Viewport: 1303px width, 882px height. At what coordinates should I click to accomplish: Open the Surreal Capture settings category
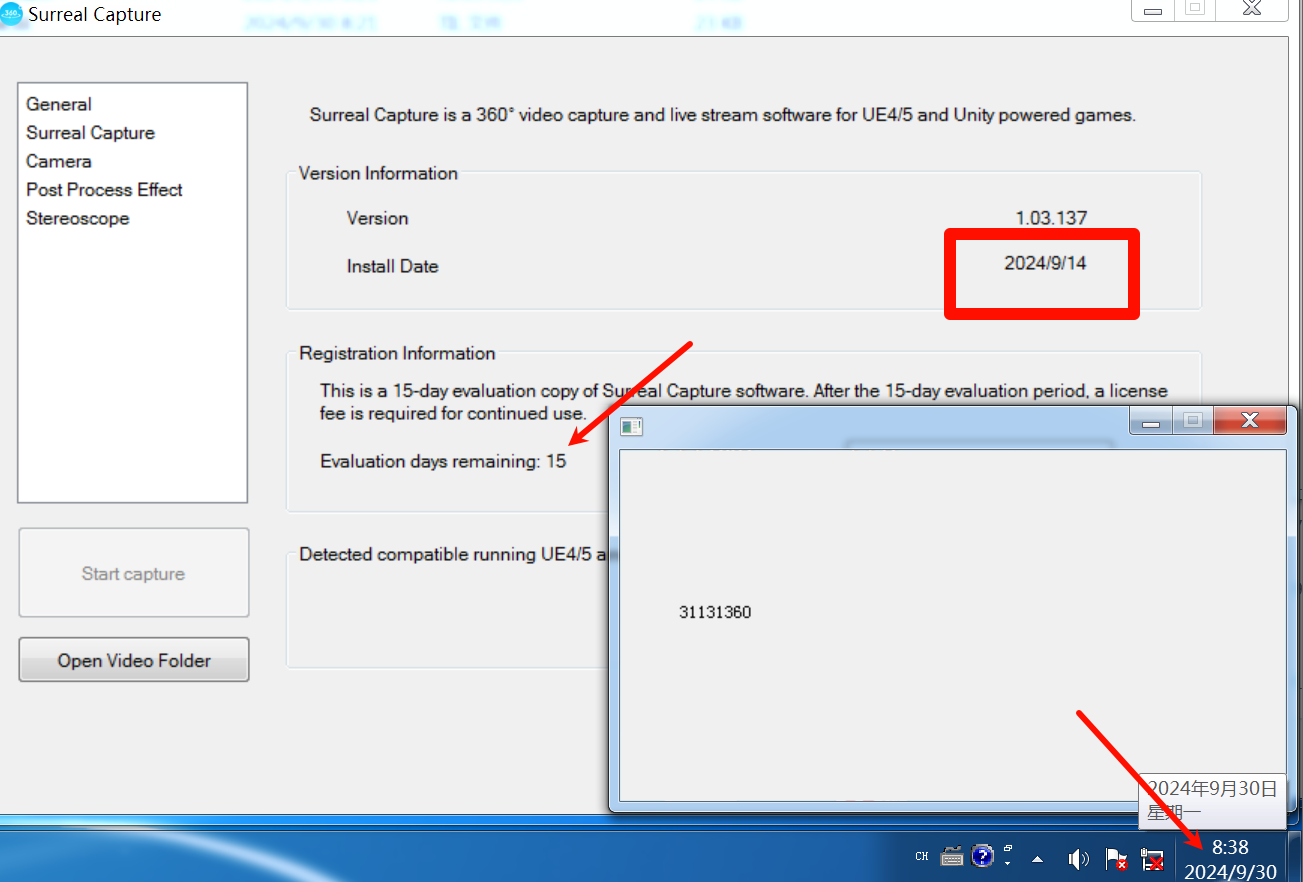(x=90, y=133)
